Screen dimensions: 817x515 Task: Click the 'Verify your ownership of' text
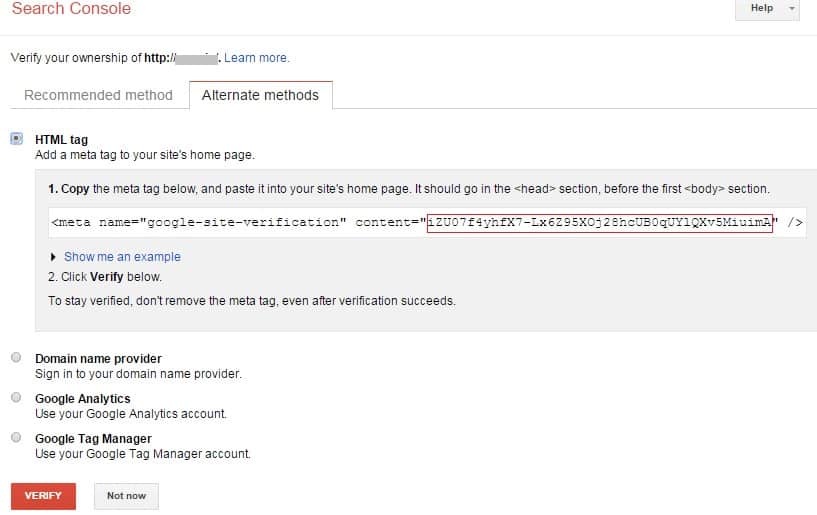76,58
